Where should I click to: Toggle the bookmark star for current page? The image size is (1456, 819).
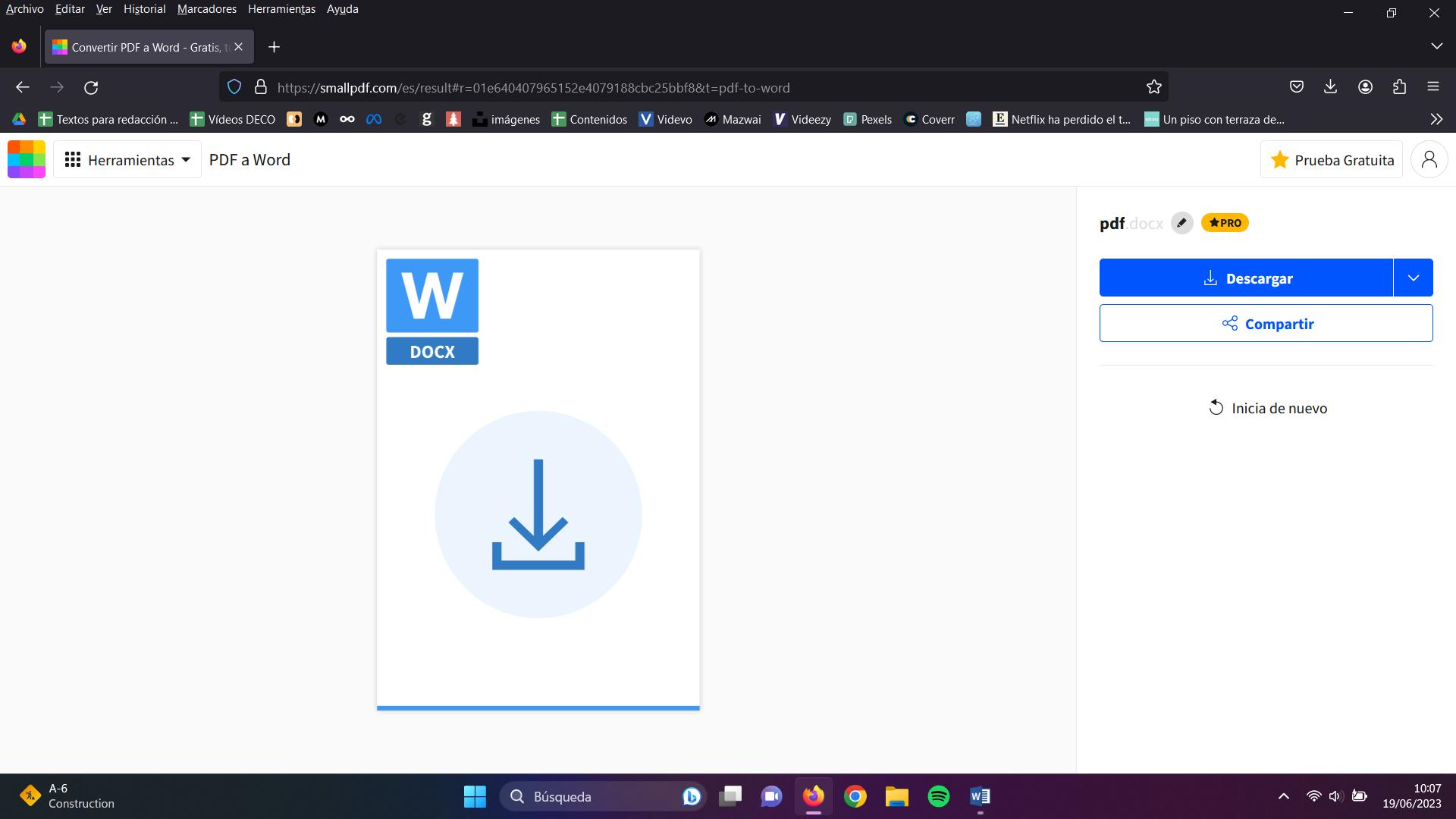coord(1153,86)
